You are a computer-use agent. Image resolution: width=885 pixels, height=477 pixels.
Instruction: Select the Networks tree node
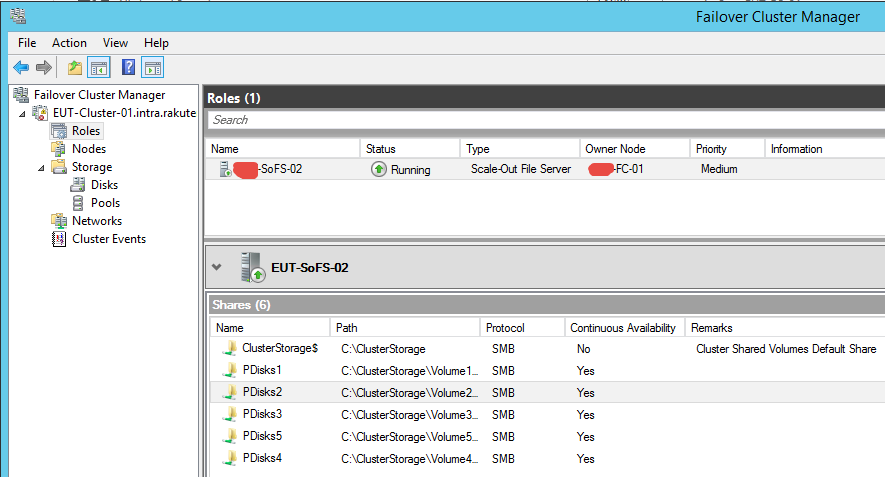[x=96, y=221]
